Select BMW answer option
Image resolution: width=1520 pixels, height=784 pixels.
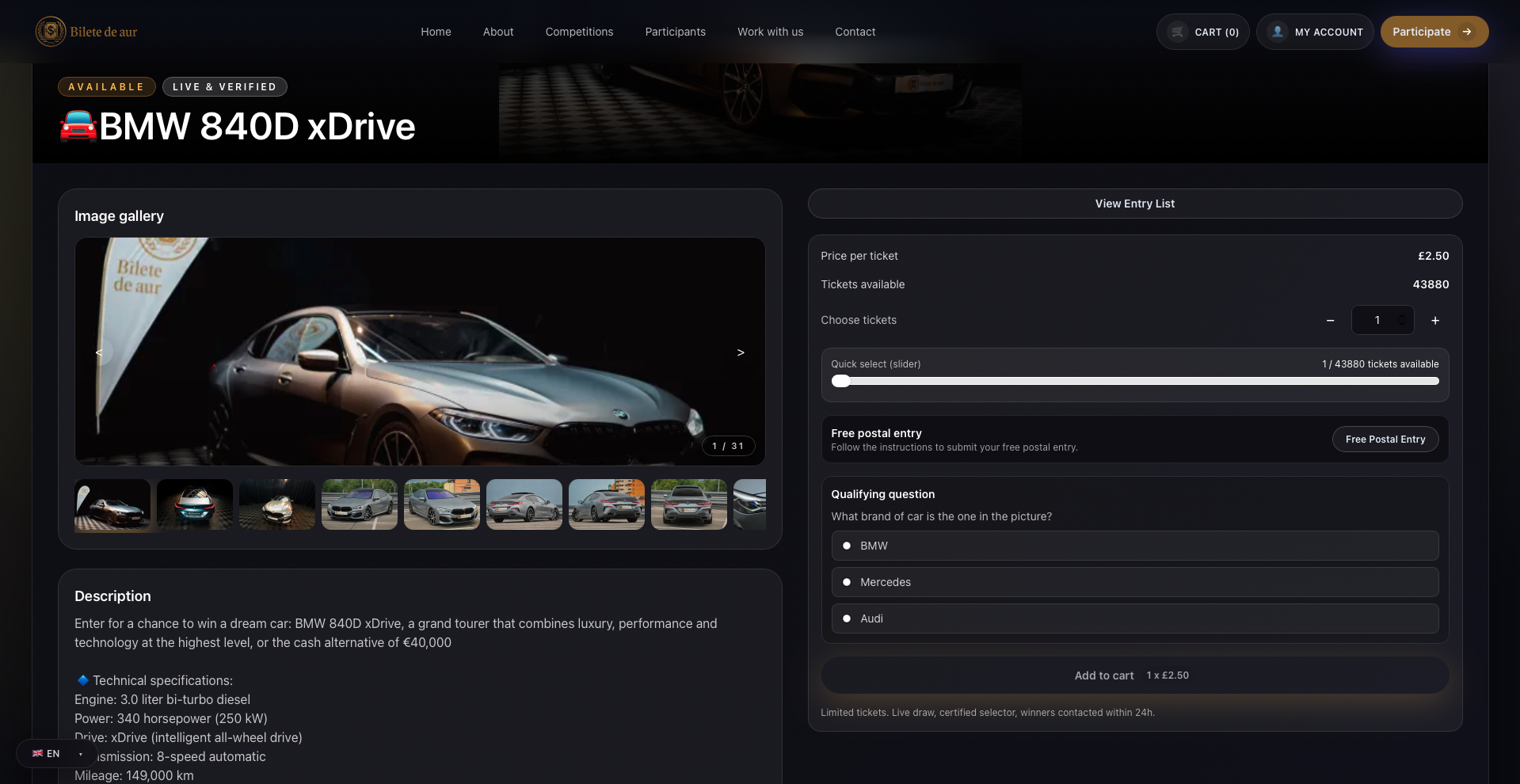1135,546
